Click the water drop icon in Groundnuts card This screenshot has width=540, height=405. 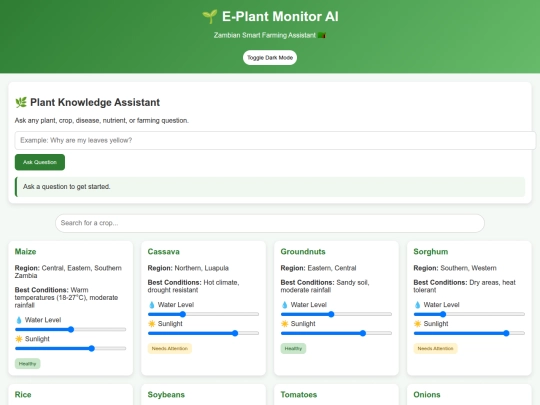point(284,305)
